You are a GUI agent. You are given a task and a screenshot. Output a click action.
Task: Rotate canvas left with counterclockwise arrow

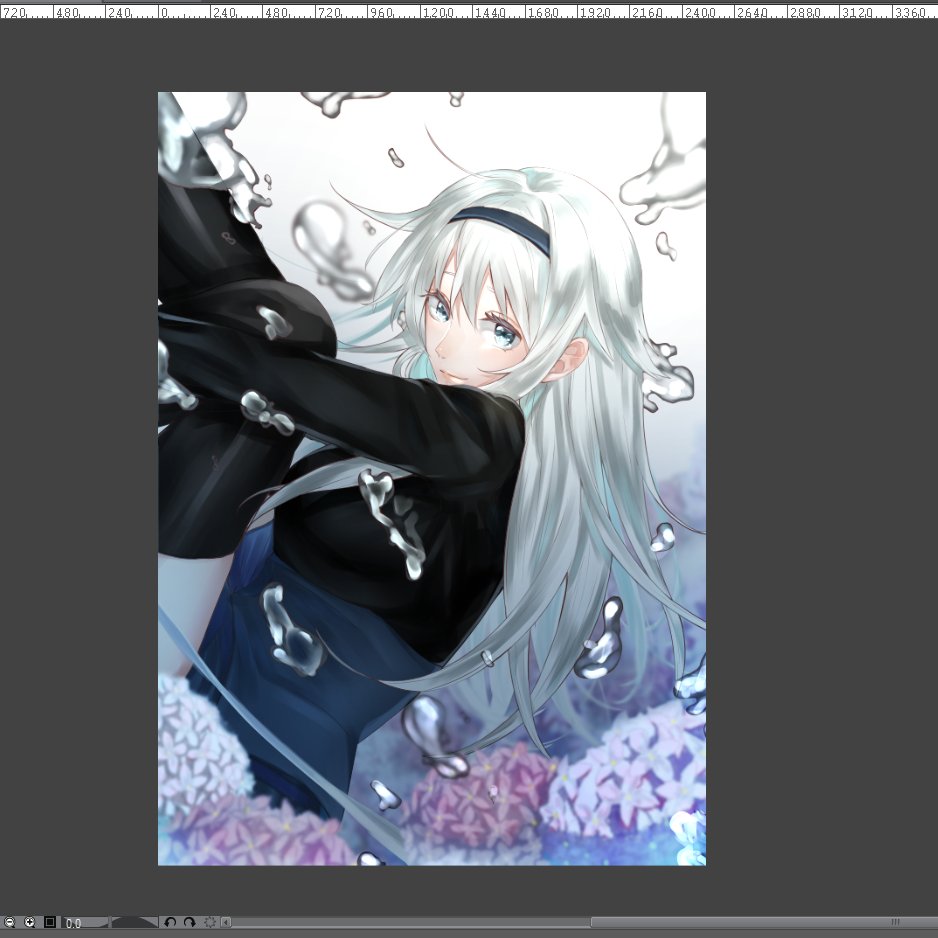[170, 922]
